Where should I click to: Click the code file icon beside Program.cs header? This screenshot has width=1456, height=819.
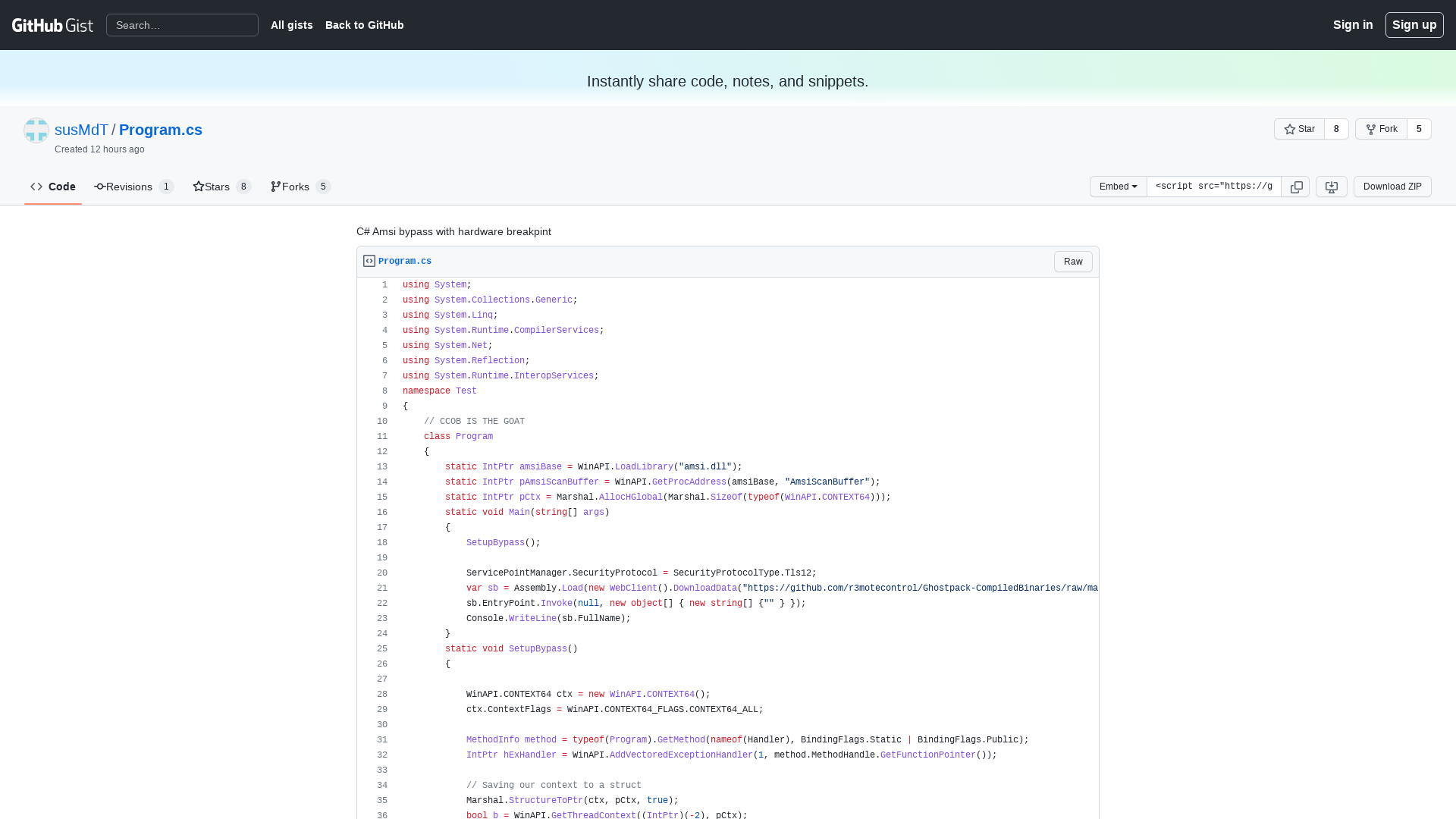coord(369,261)
